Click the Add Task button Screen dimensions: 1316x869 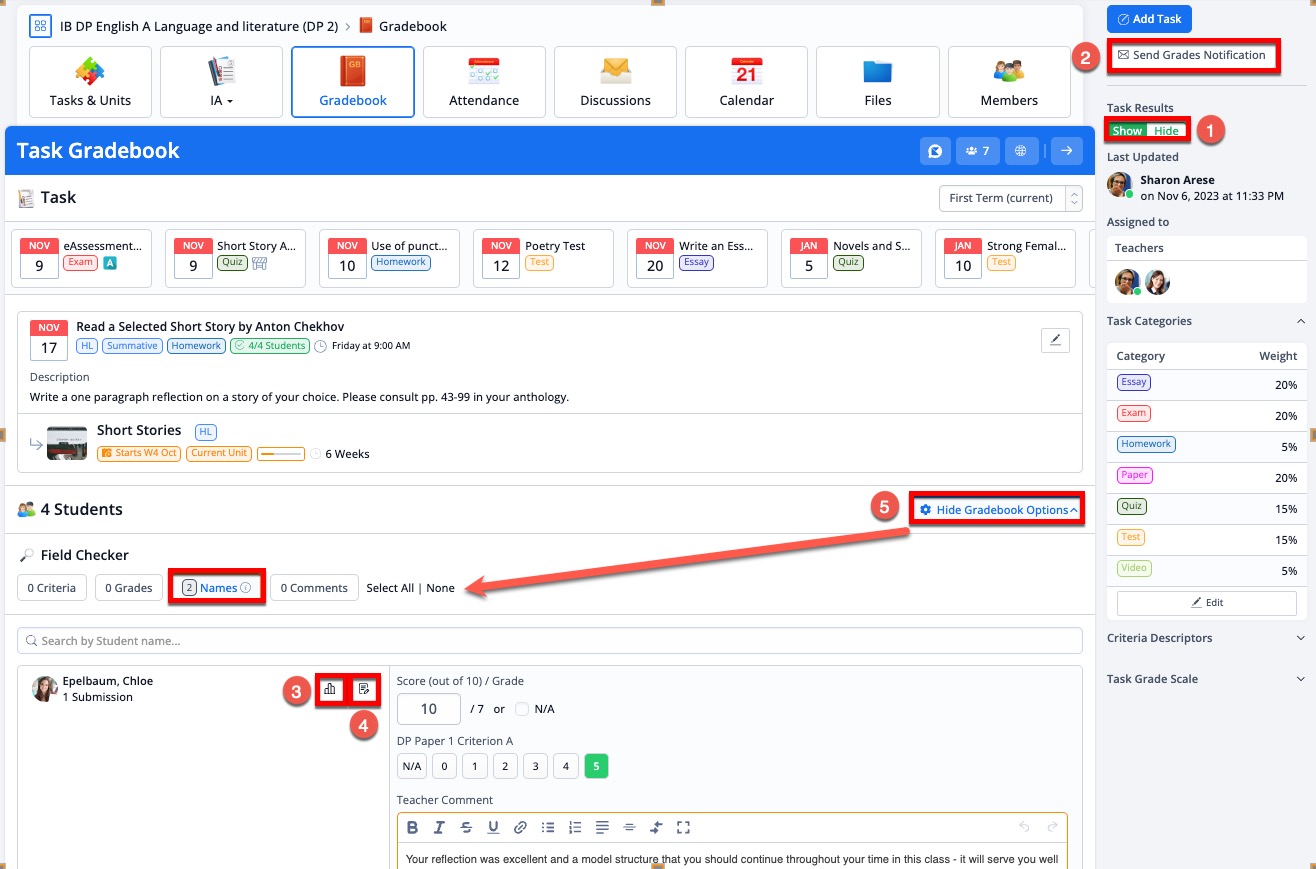point(1148,19)
